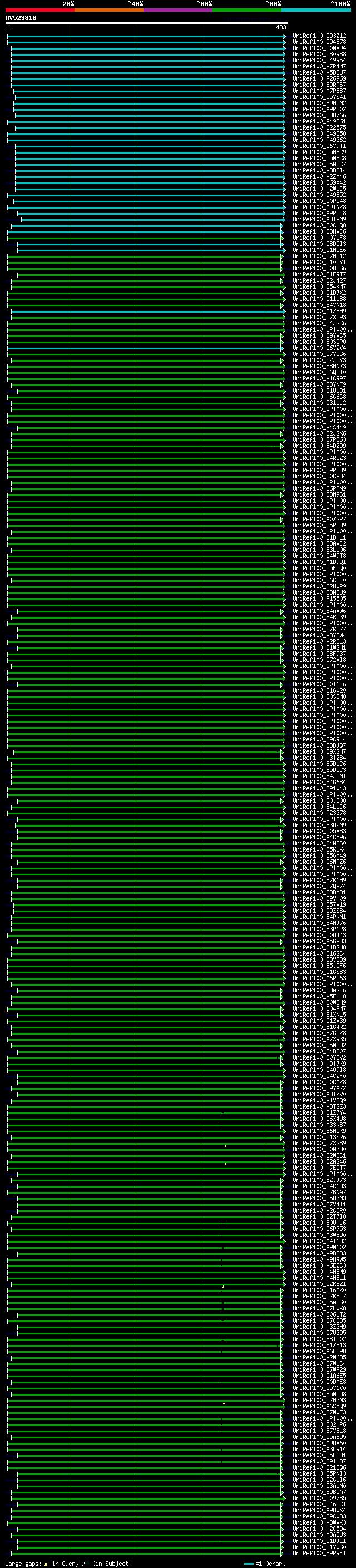
Task: Select the UniRef100_A5B2U7 label
Action: coord(319,72)
